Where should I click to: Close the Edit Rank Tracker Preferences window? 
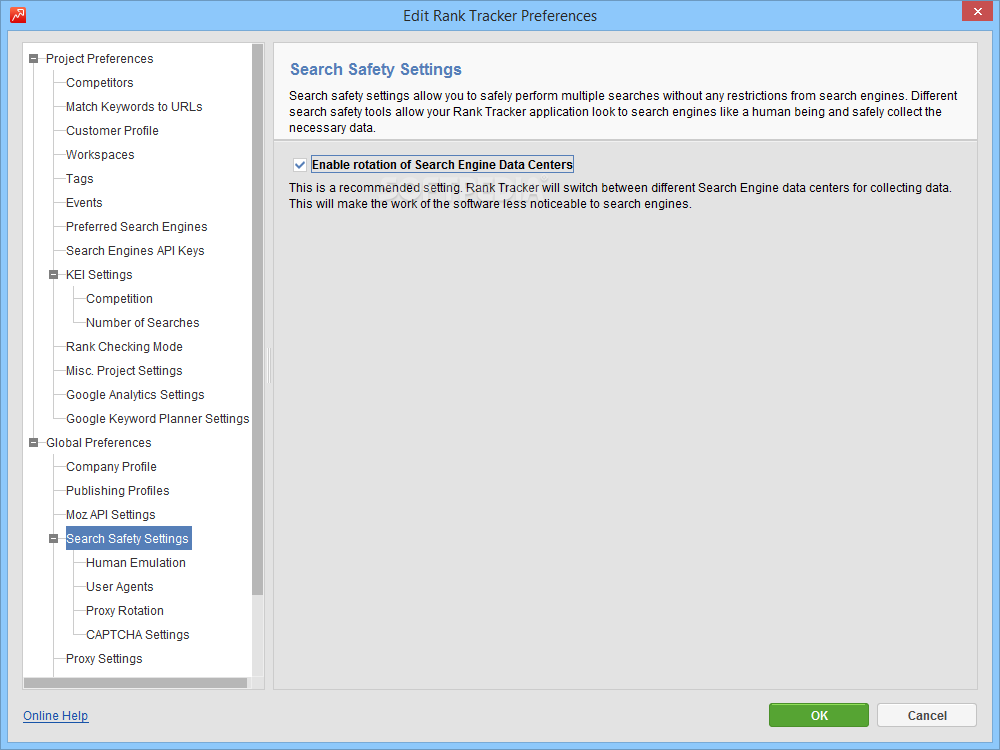(x=977, y=11)
